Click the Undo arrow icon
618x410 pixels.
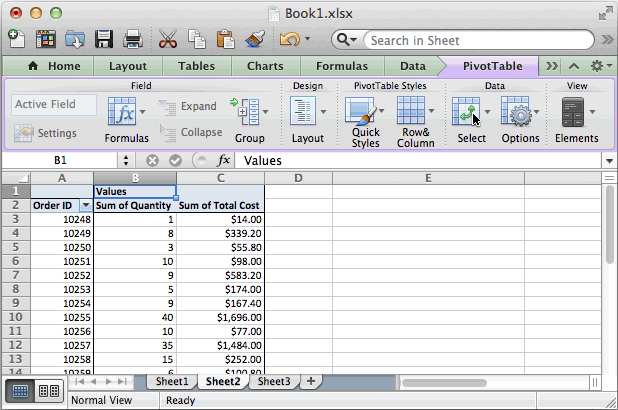(290, 39)
